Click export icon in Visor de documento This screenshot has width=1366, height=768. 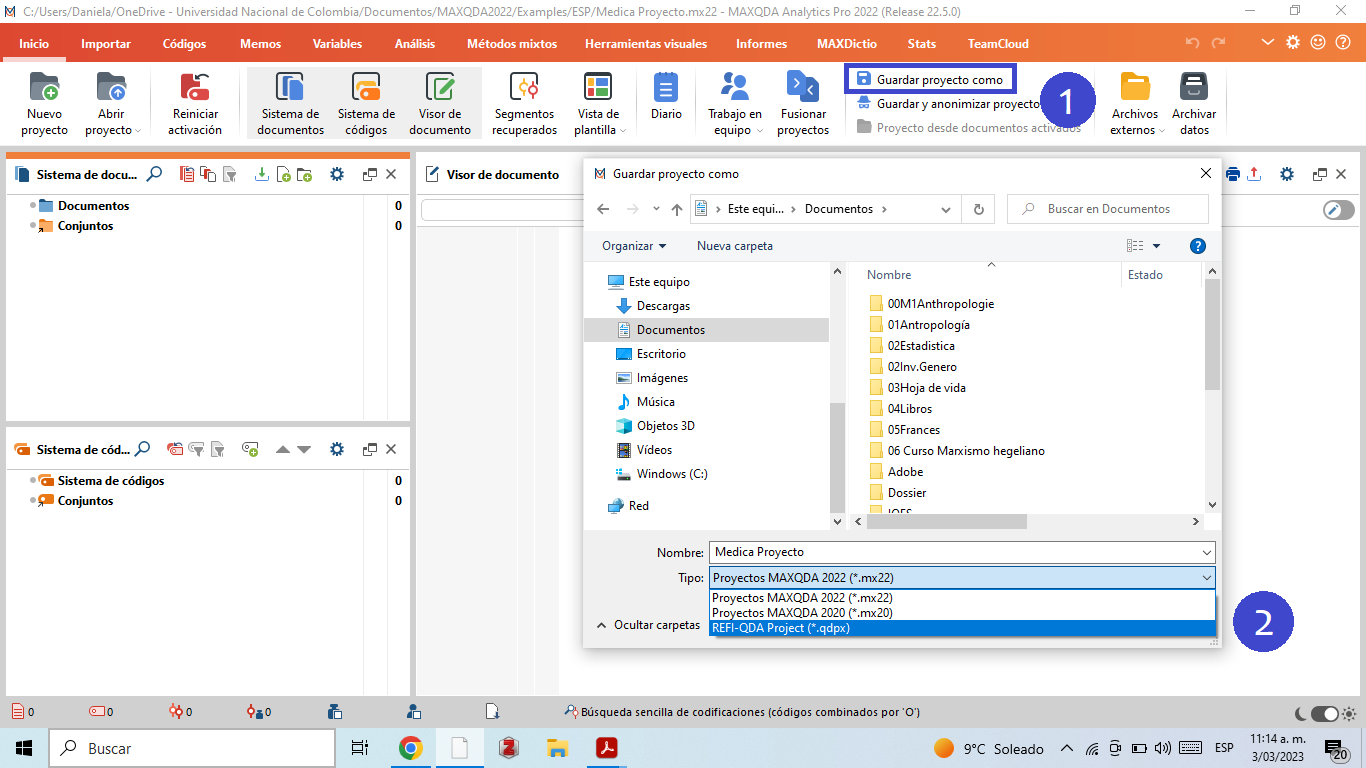click(1255, 174)
